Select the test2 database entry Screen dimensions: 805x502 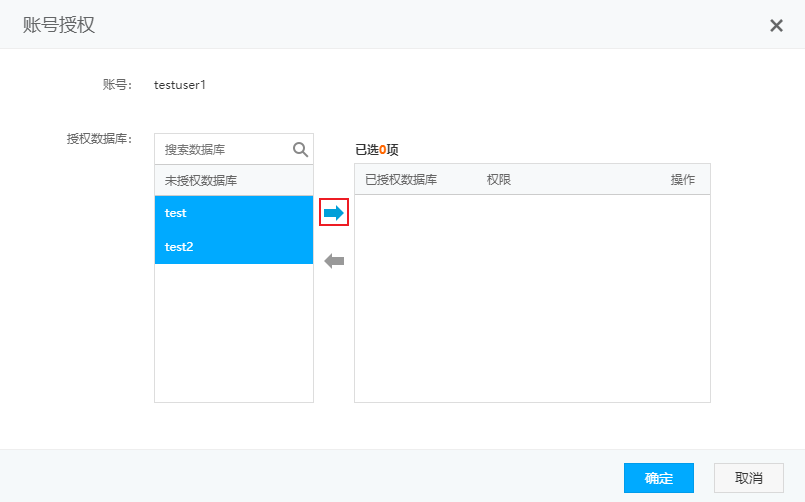click(x=233, y=247)
